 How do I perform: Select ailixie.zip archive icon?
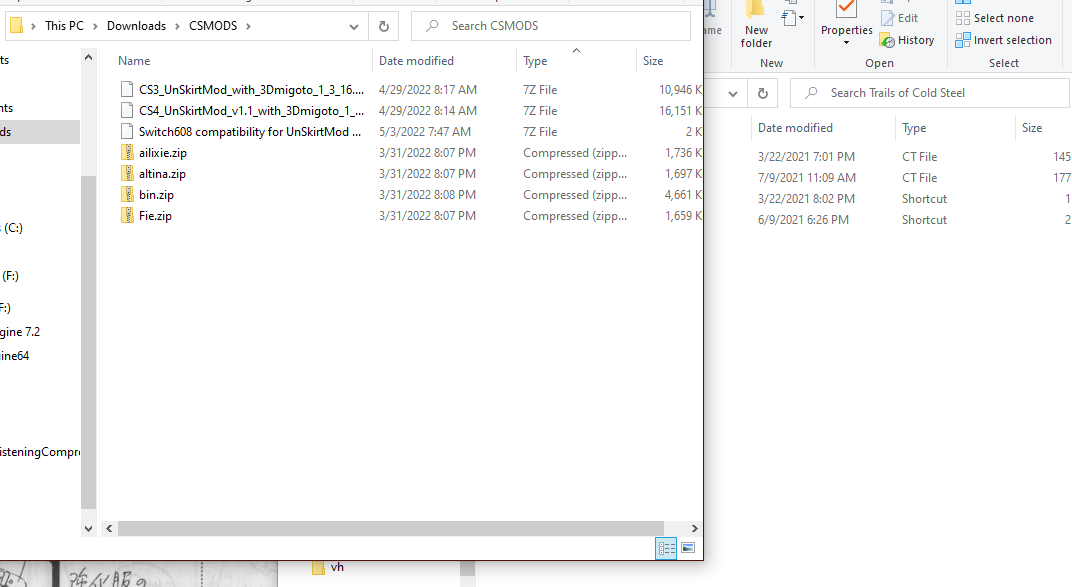coord(126,152)
